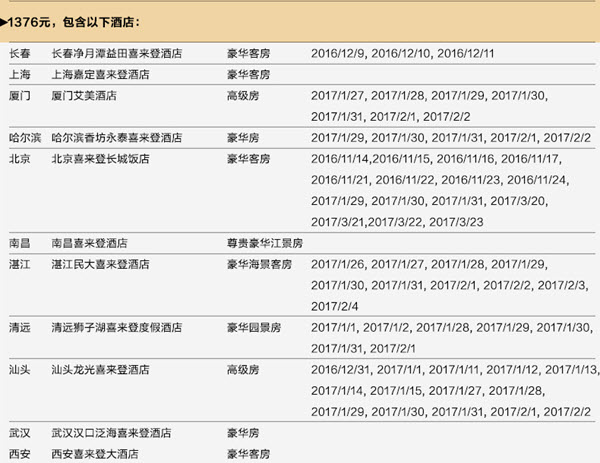The height and width of the screenshot is (463, 600).
Task: Select the city cell '西安'
Action: (x=20, y=454)
